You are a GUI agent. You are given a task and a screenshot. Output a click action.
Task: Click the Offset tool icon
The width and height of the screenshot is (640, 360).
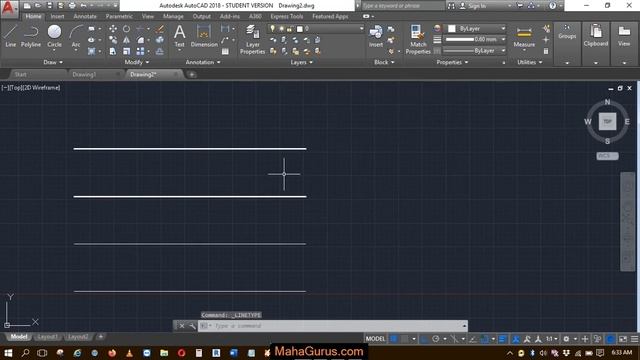click(160, 51)
